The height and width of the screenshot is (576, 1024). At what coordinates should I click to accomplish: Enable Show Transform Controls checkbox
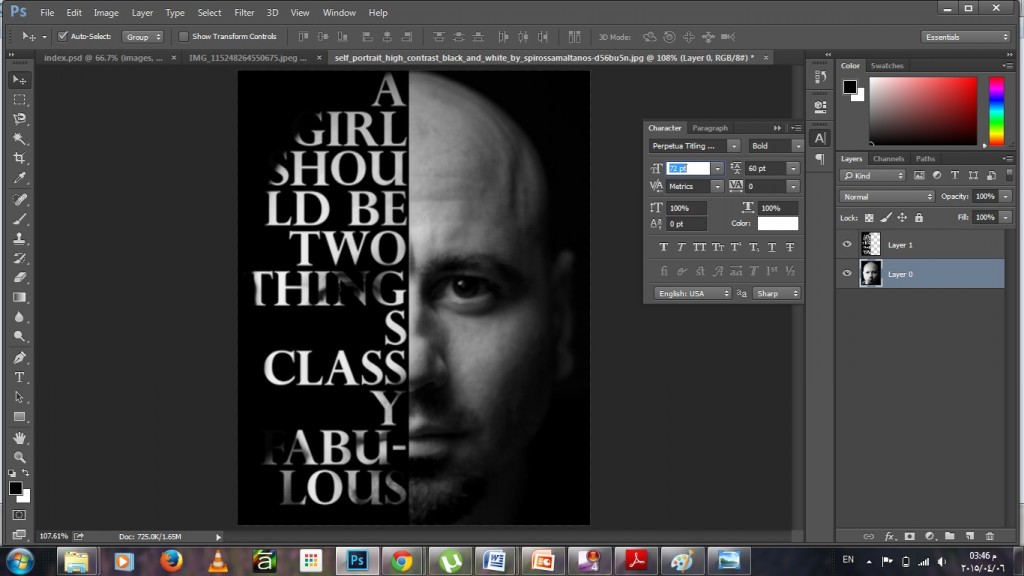pos(184,37)
